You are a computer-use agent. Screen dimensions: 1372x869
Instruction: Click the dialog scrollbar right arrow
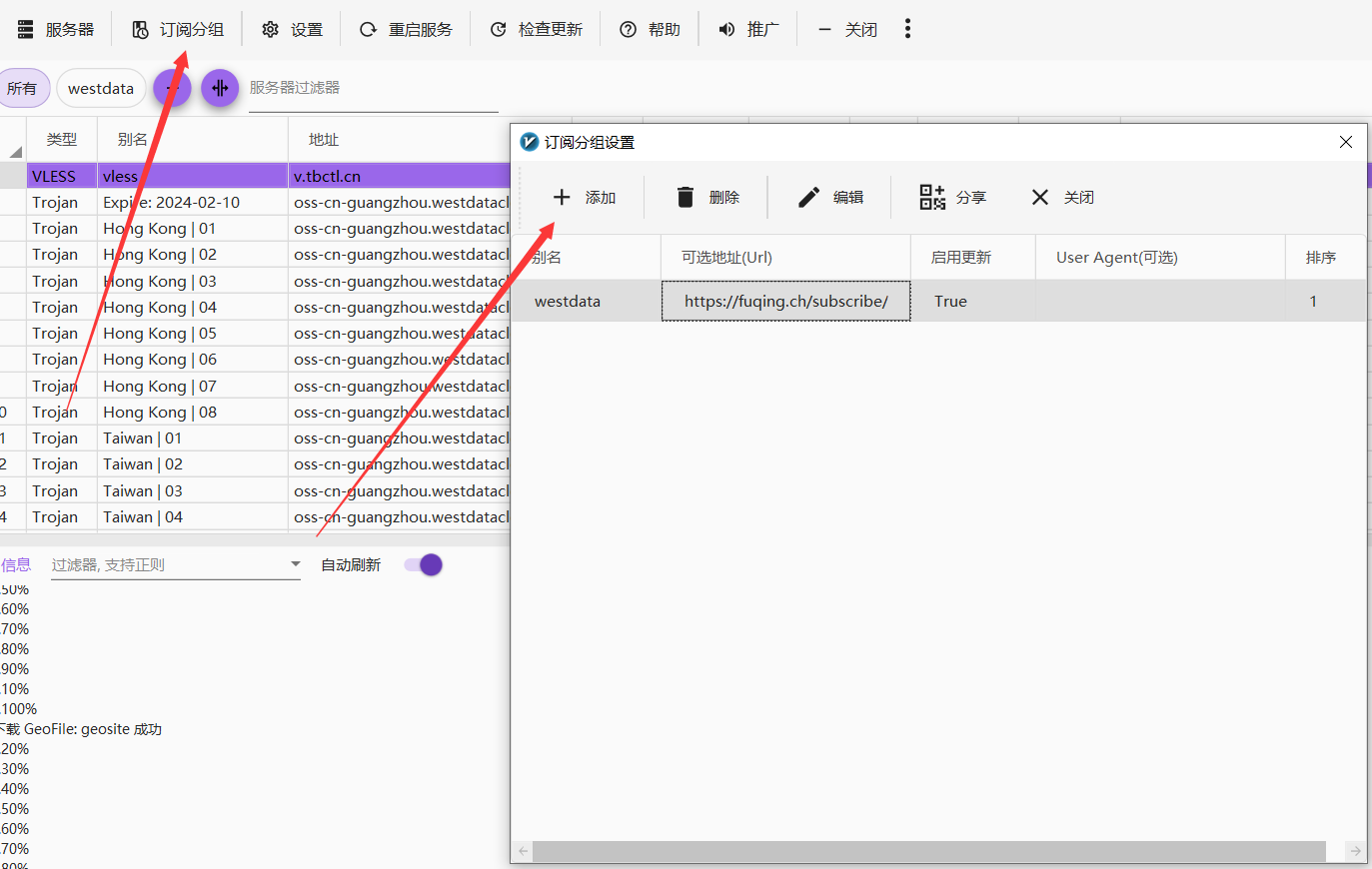(x=1355, y=851)
